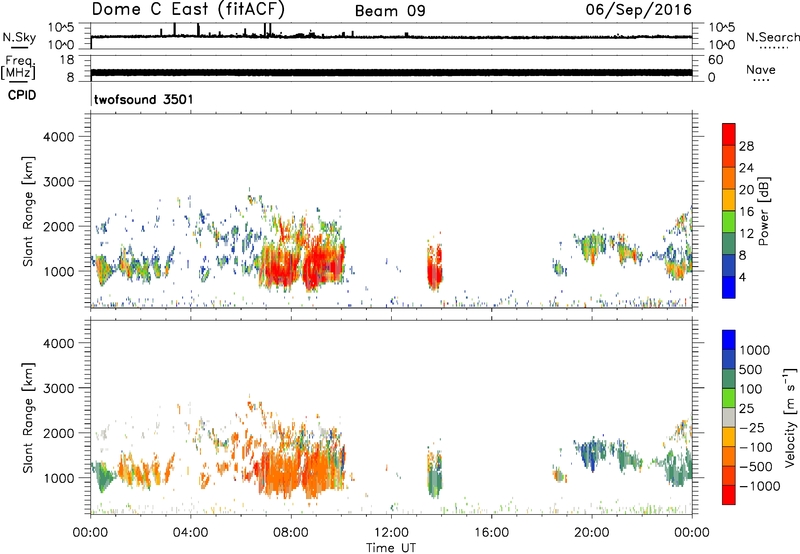Click '2000' range label in power panel
Viewport: 800px width, 554px height.
[x=59, y=226]
